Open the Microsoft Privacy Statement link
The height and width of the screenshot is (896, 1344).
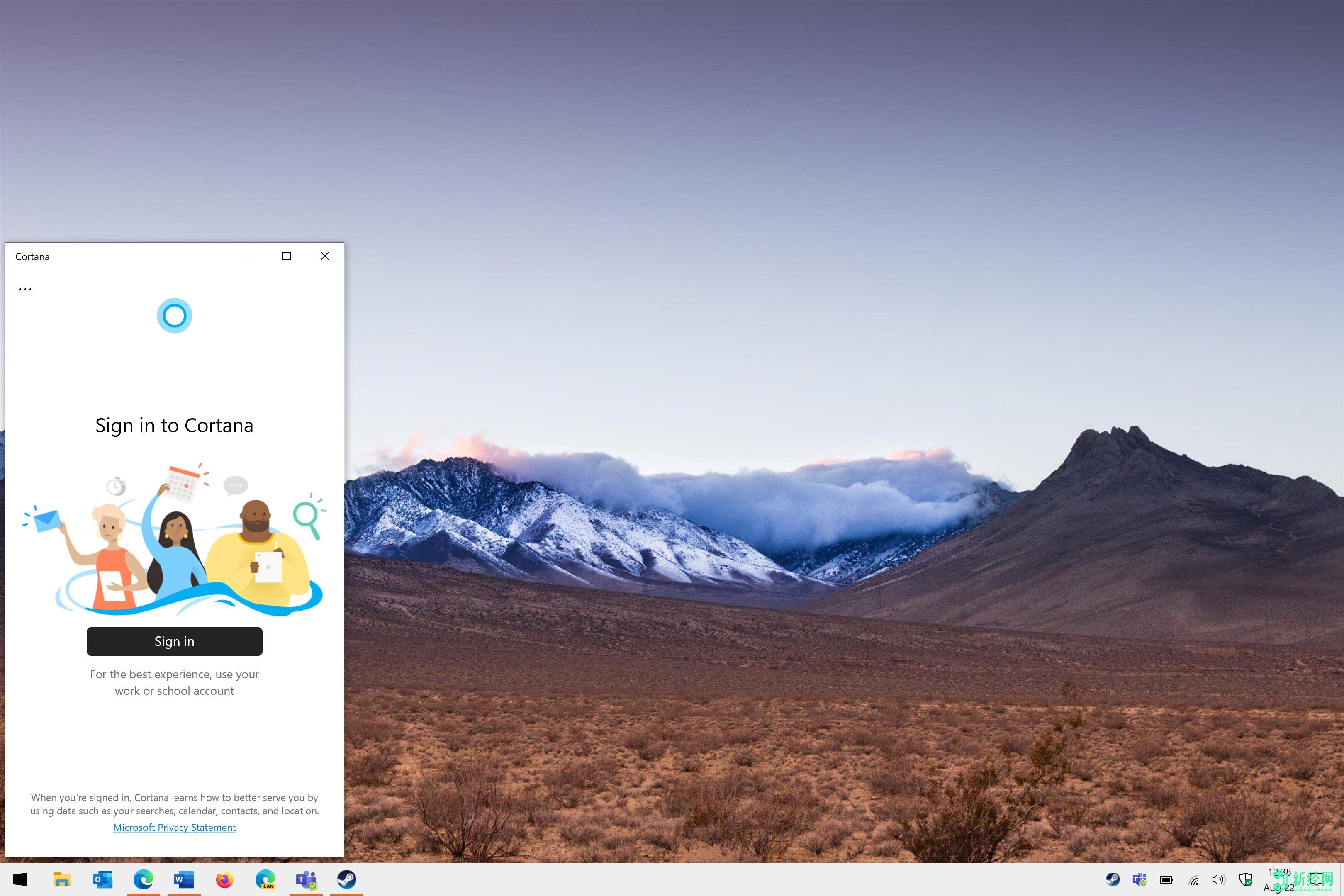click(174, 827)
